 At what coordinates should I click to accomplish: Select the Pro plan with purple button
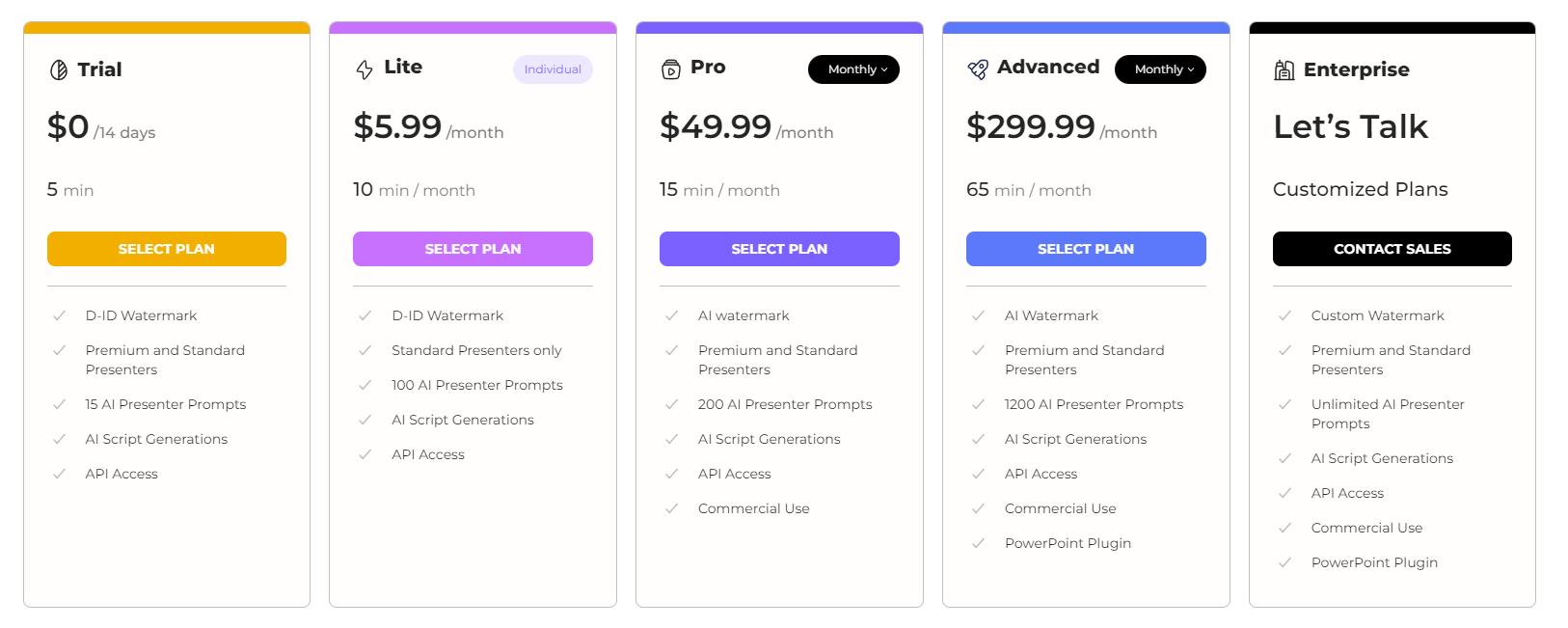[779, 249]
